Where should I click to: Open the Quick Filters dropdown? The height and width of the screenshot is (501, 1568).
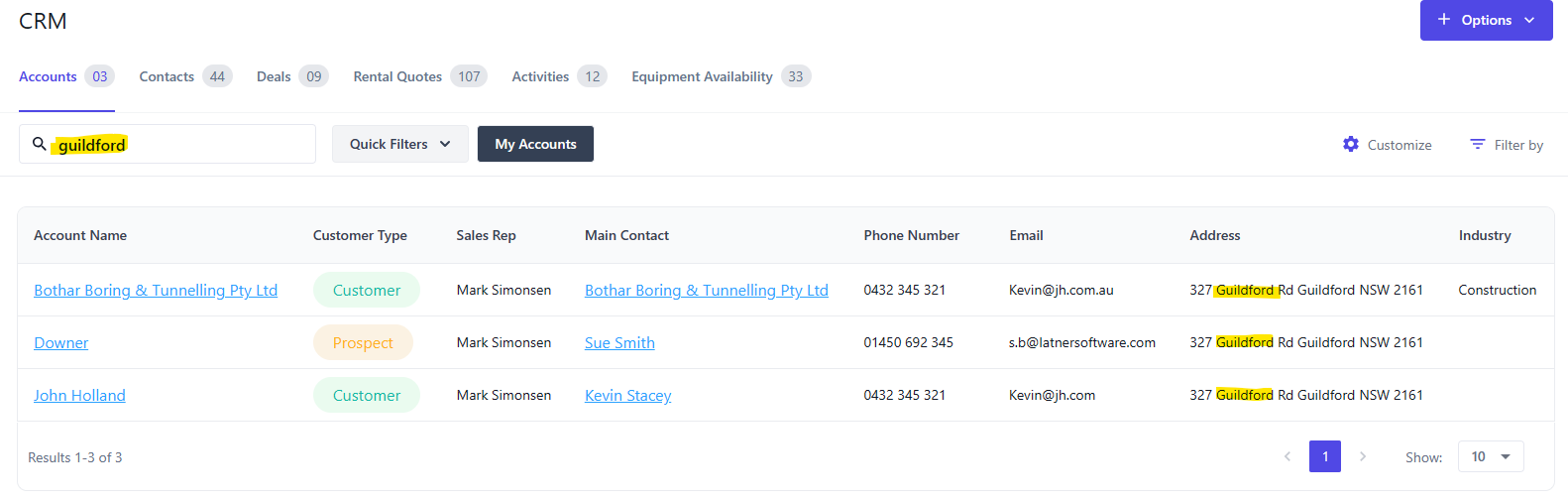tap(399, 144)
